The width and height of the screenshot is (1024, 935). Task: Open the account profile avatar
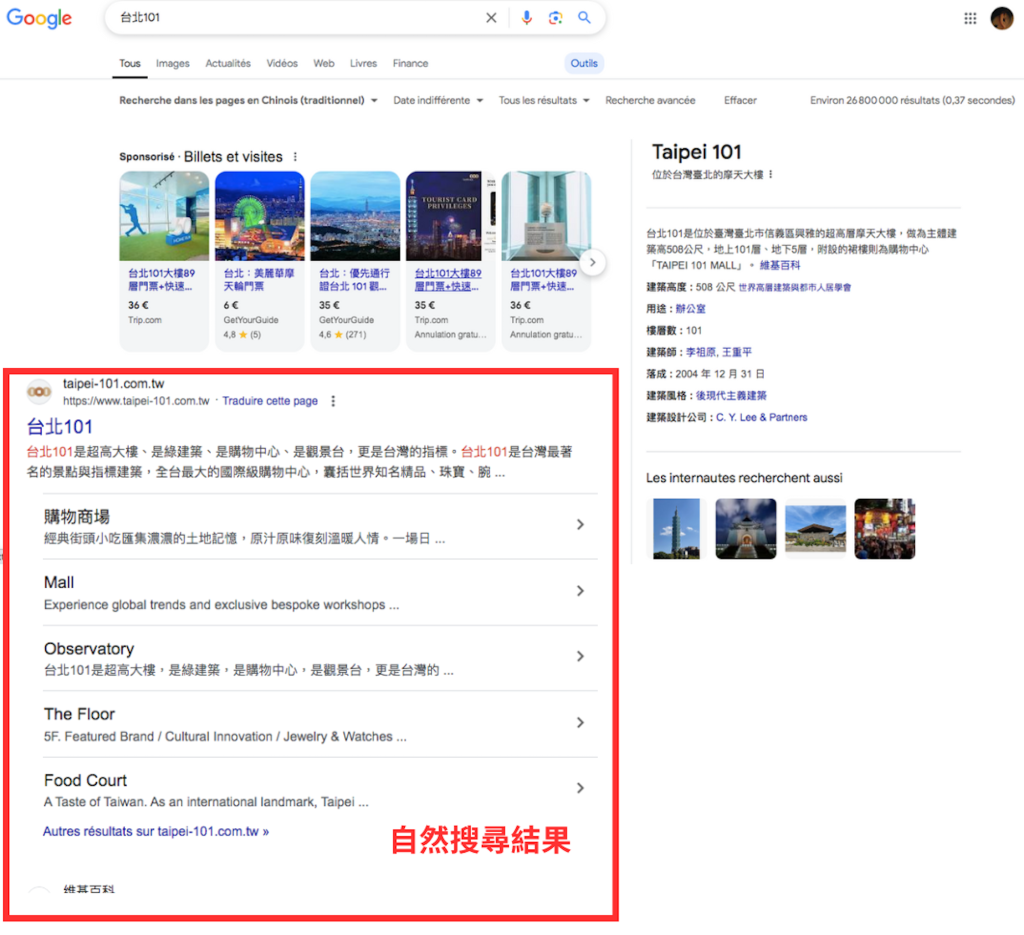tap(1002, 18)
